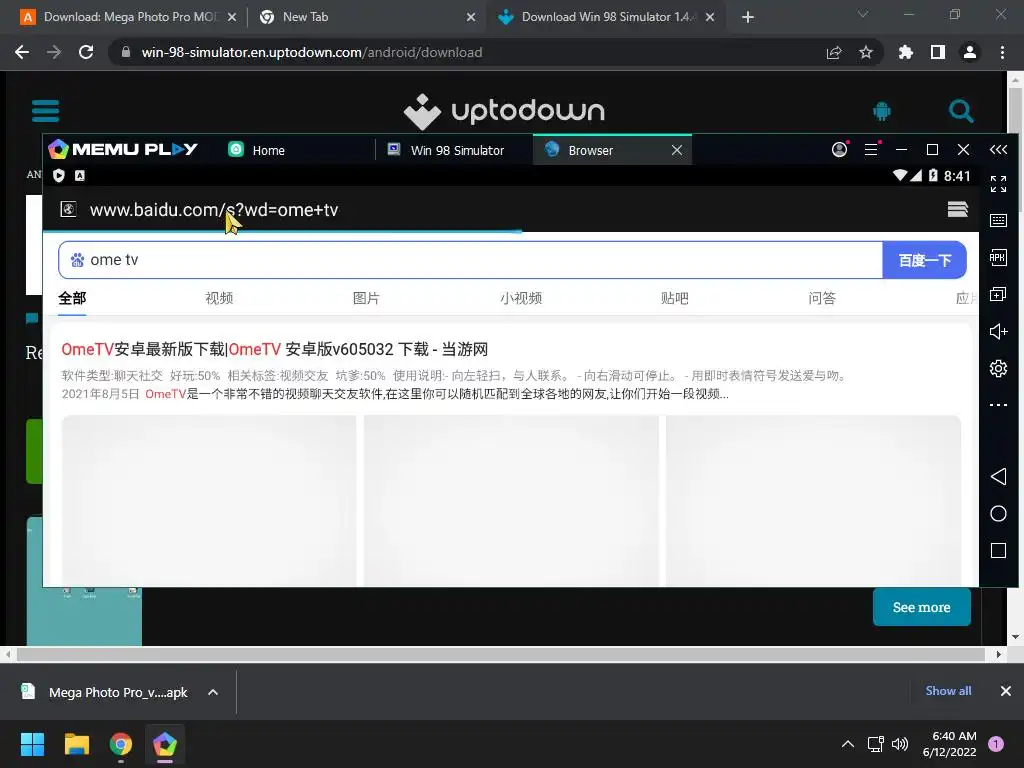Click the Chrome horizontal scrollbar
Viewport: 1024px width, 768px height.
point(501,654)
